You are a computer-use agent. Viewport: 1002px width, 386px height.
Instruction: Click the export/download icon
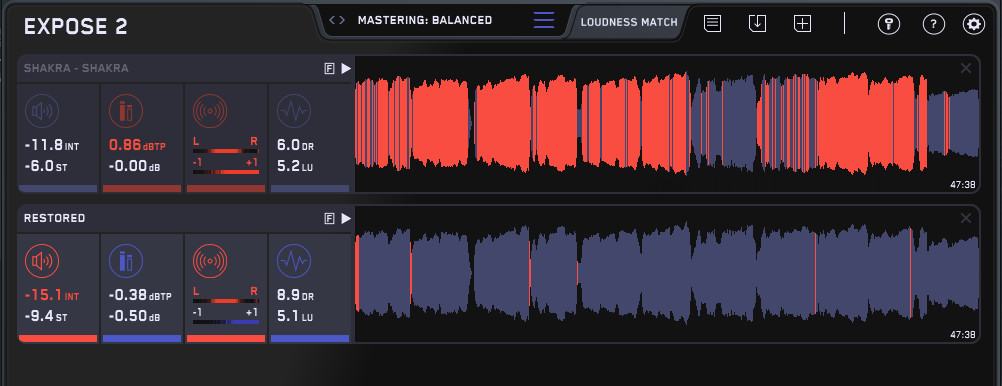[x=757, y=24]
